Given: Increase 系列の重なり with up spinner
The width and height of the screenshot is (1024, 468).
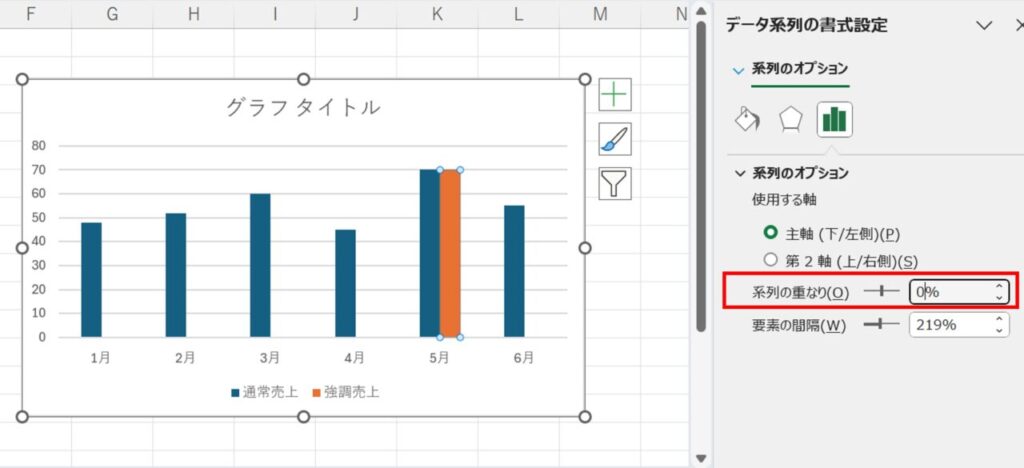Looking at the screenshot, I should point(999,287).
